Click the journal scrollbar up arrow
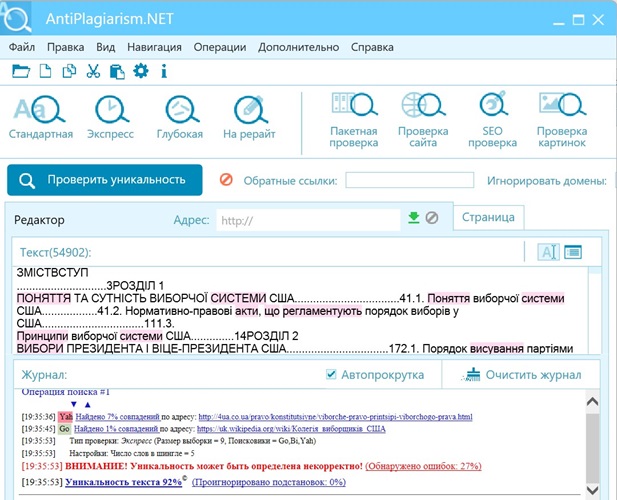The height and width of the screenshot is (500, 617). click(593, 401)
